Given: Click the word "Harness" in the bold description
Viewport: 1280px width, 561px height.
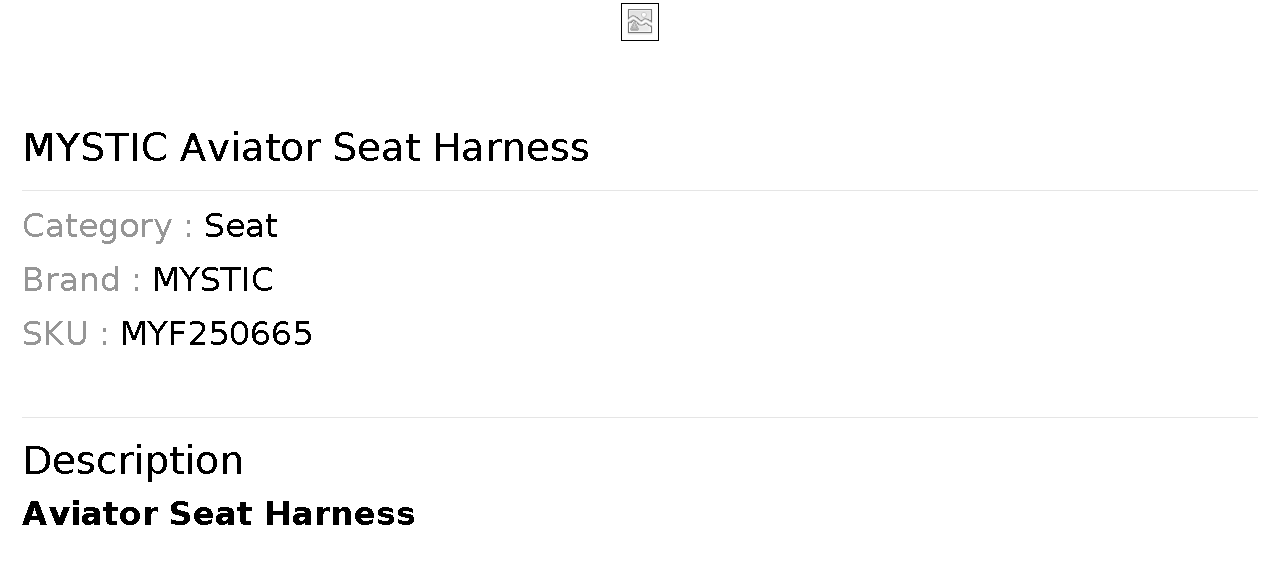Looking at the screenshot, I should 340,514.
